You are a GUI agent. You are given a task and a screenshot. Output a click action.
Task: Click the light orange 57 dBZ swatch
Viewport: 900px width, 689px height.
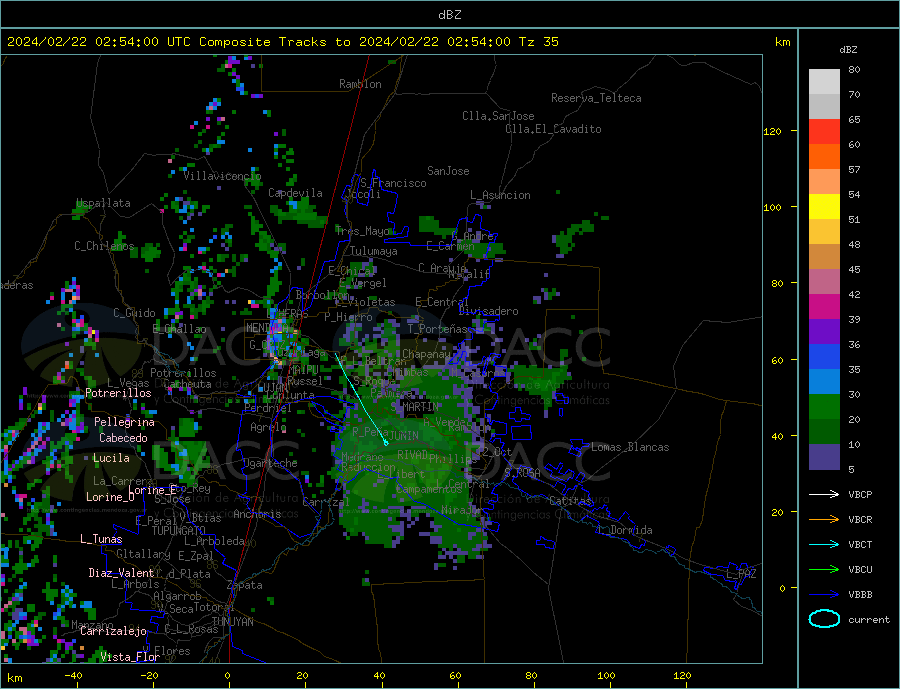pos(824,181)
